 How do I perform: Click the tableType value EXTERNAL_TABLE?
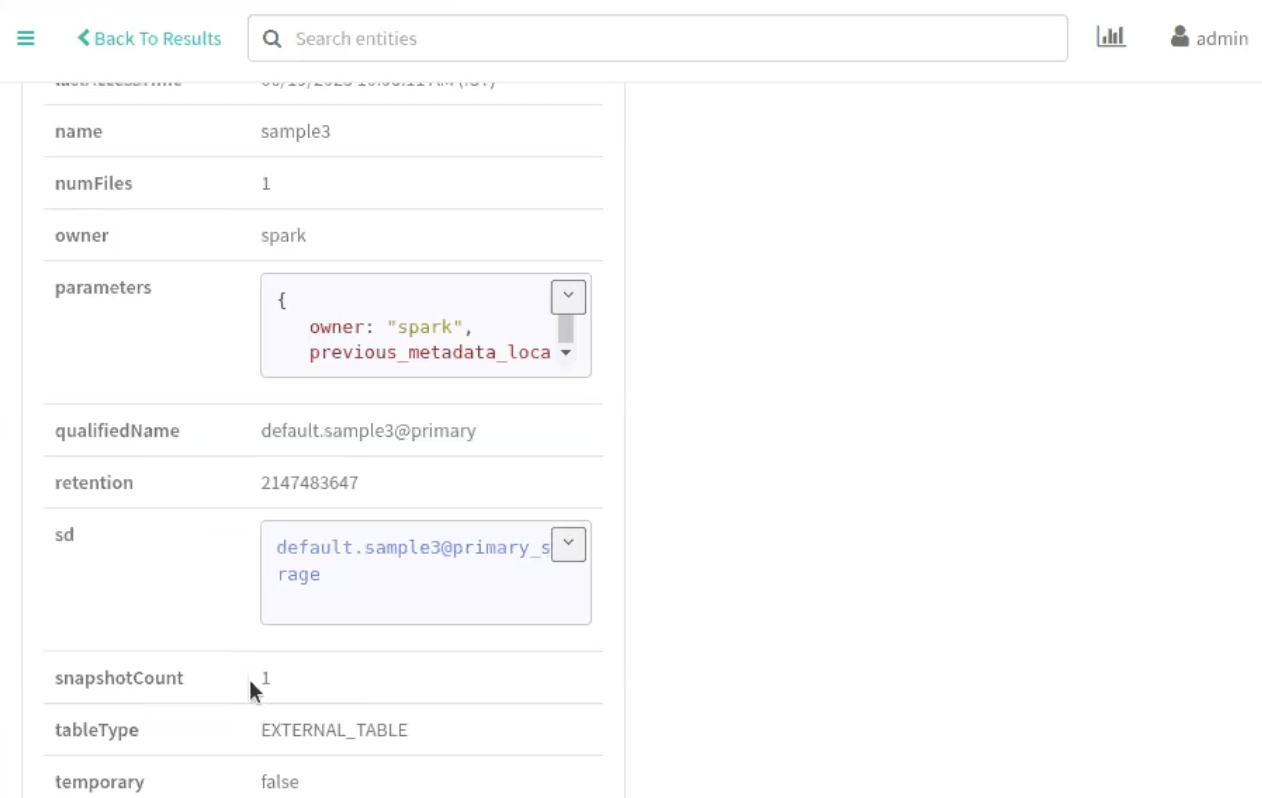(x=334, y=730)
